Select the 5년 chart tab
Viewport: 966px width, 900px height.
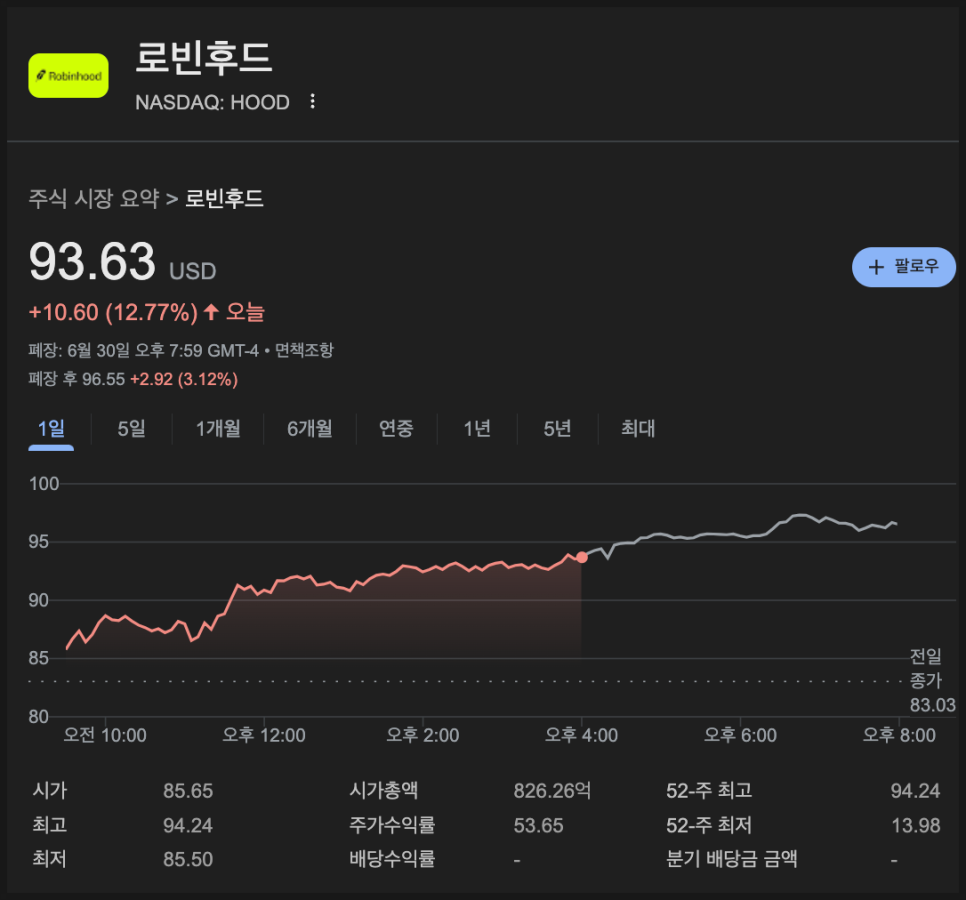tap(558, 429)
